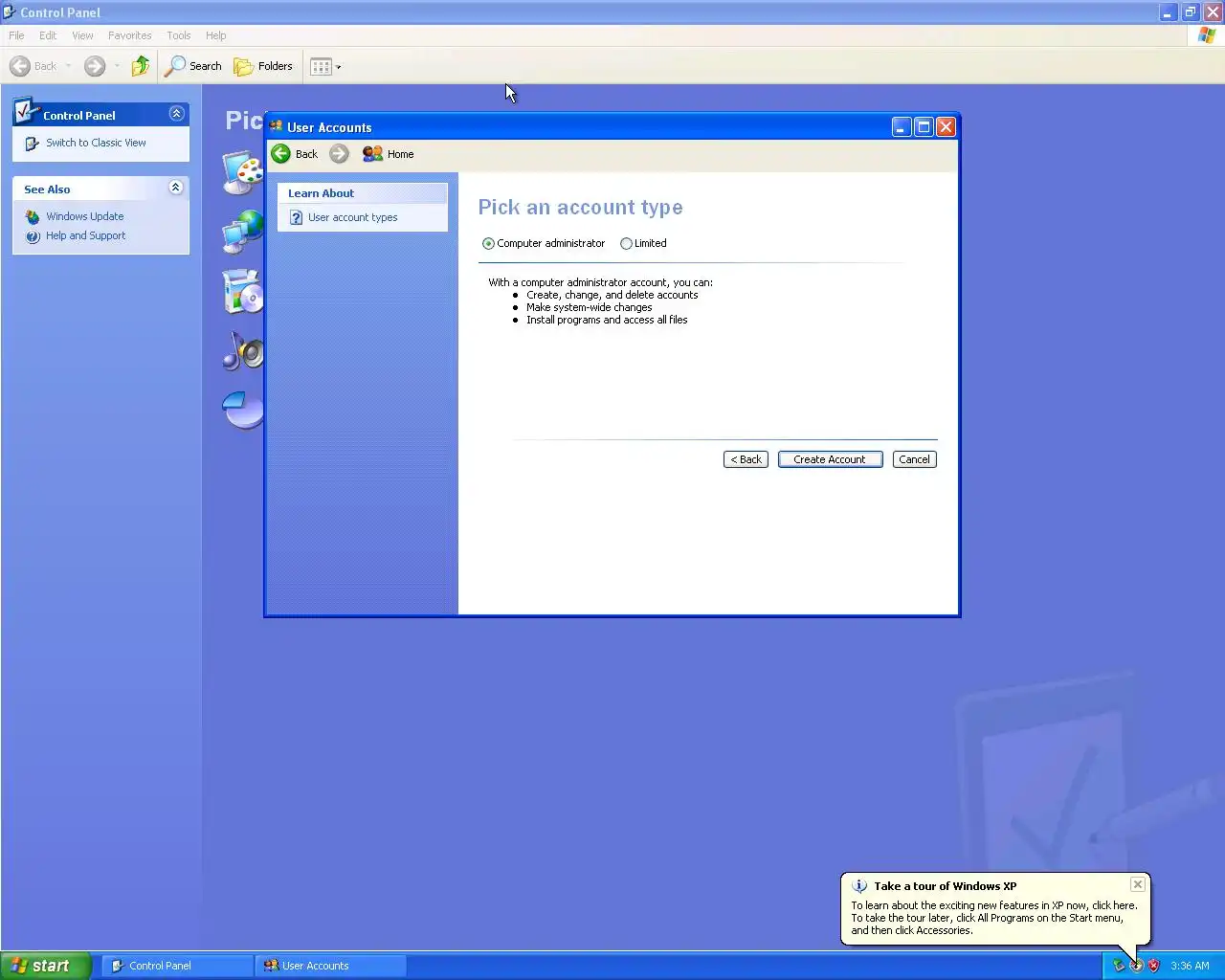Click the Switch to Classic View icon
The image size is (1225, 980).
33,144
